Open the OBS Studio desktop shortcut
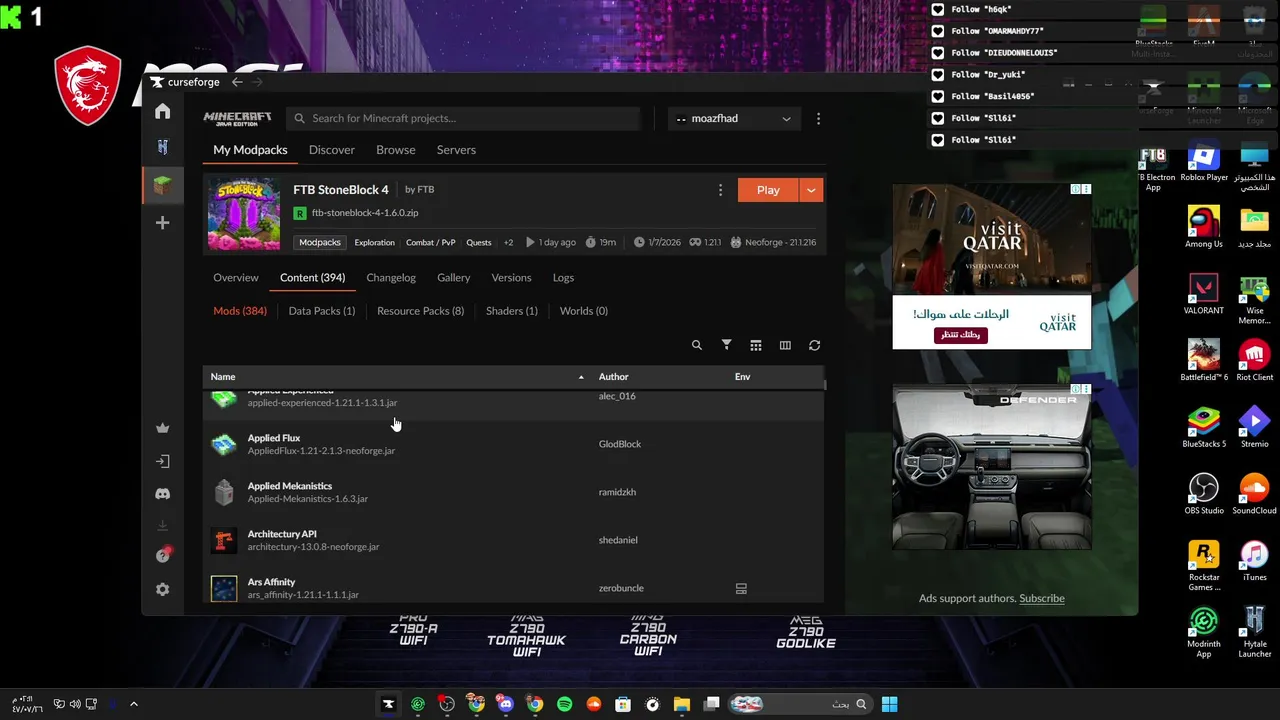Image resolution: width=1280 pixels, height=720 pixels. (x=1204, y=494)
